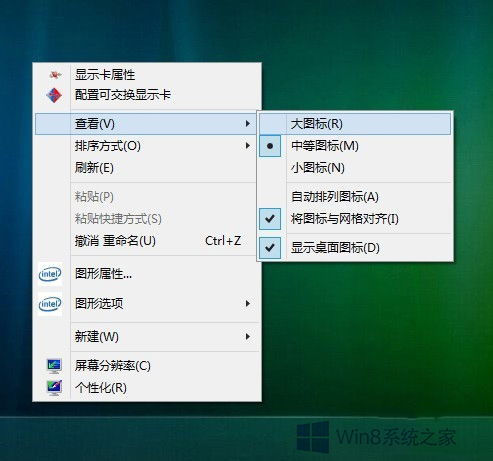This screenshot has height=461, width=493.
Task: Click the Intel icon beside 图形选项
Action: 50,304
